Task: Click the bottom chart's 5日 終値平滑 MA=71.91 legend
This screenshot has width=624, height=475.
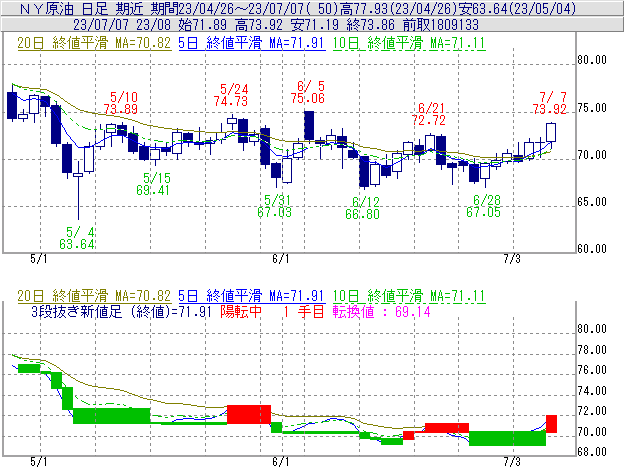Action: pyautogui.click(x=252, y=296)
